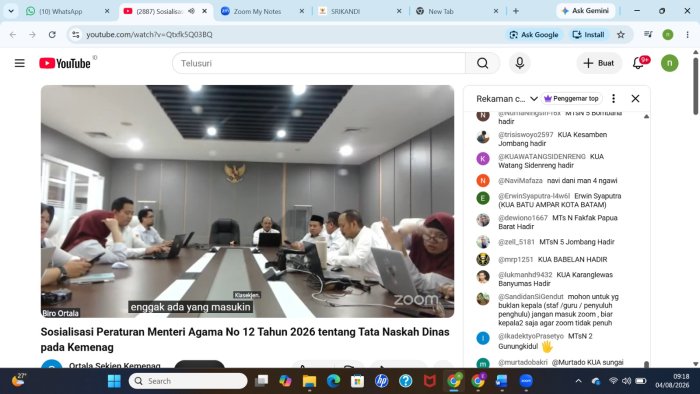Click the Penggemar top badge
The height and width of the screenshot is (394, 700).
(x=572, y=99)
